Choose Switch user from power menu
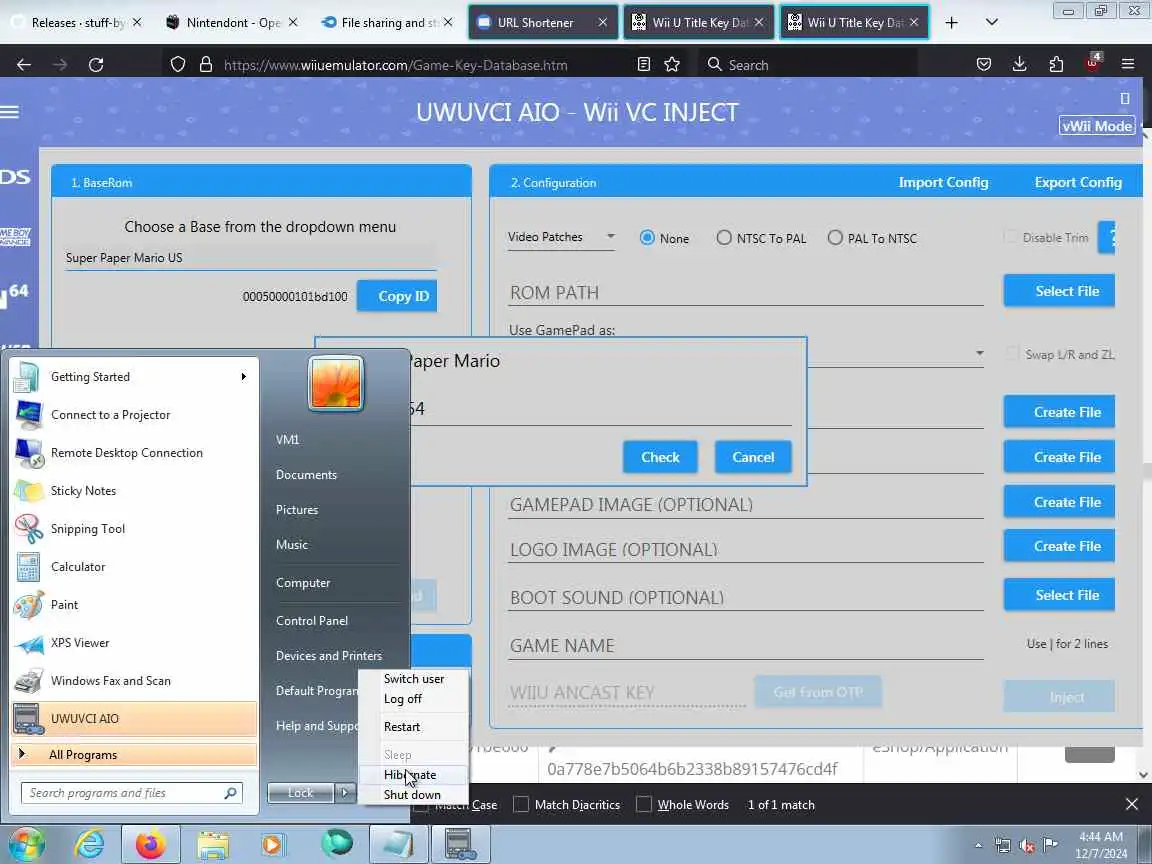 point(414,679)
